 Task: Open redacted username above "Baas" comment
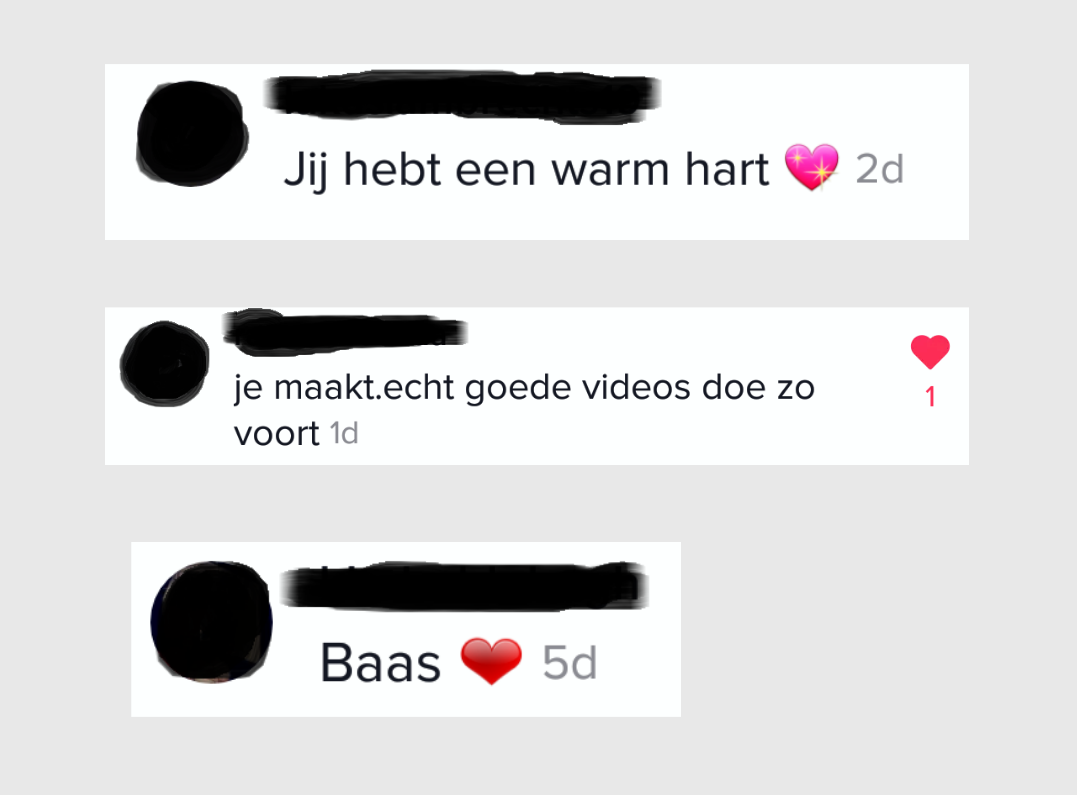click(465, 586)
